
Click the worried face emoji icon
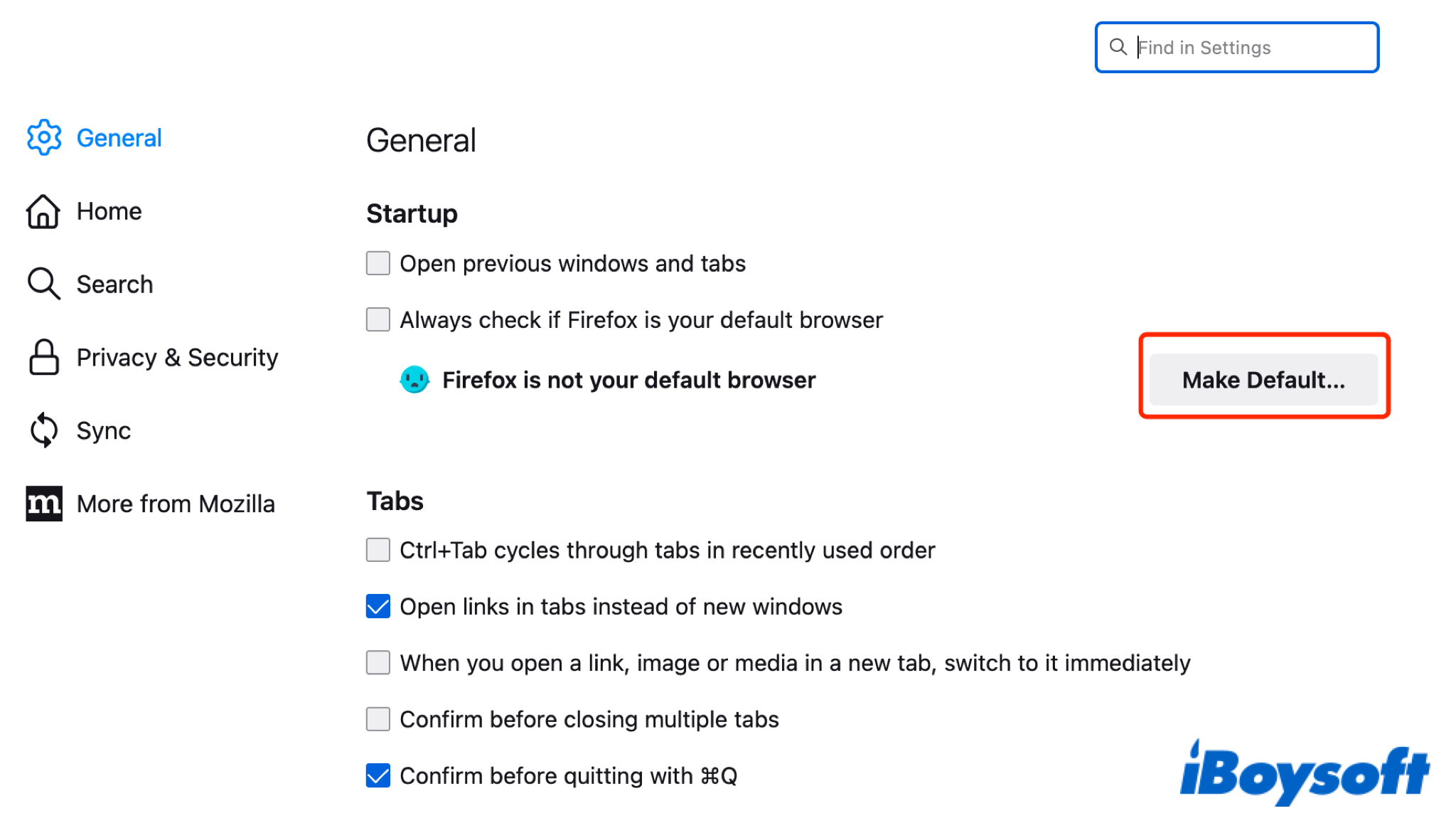(x=415, y=380)
